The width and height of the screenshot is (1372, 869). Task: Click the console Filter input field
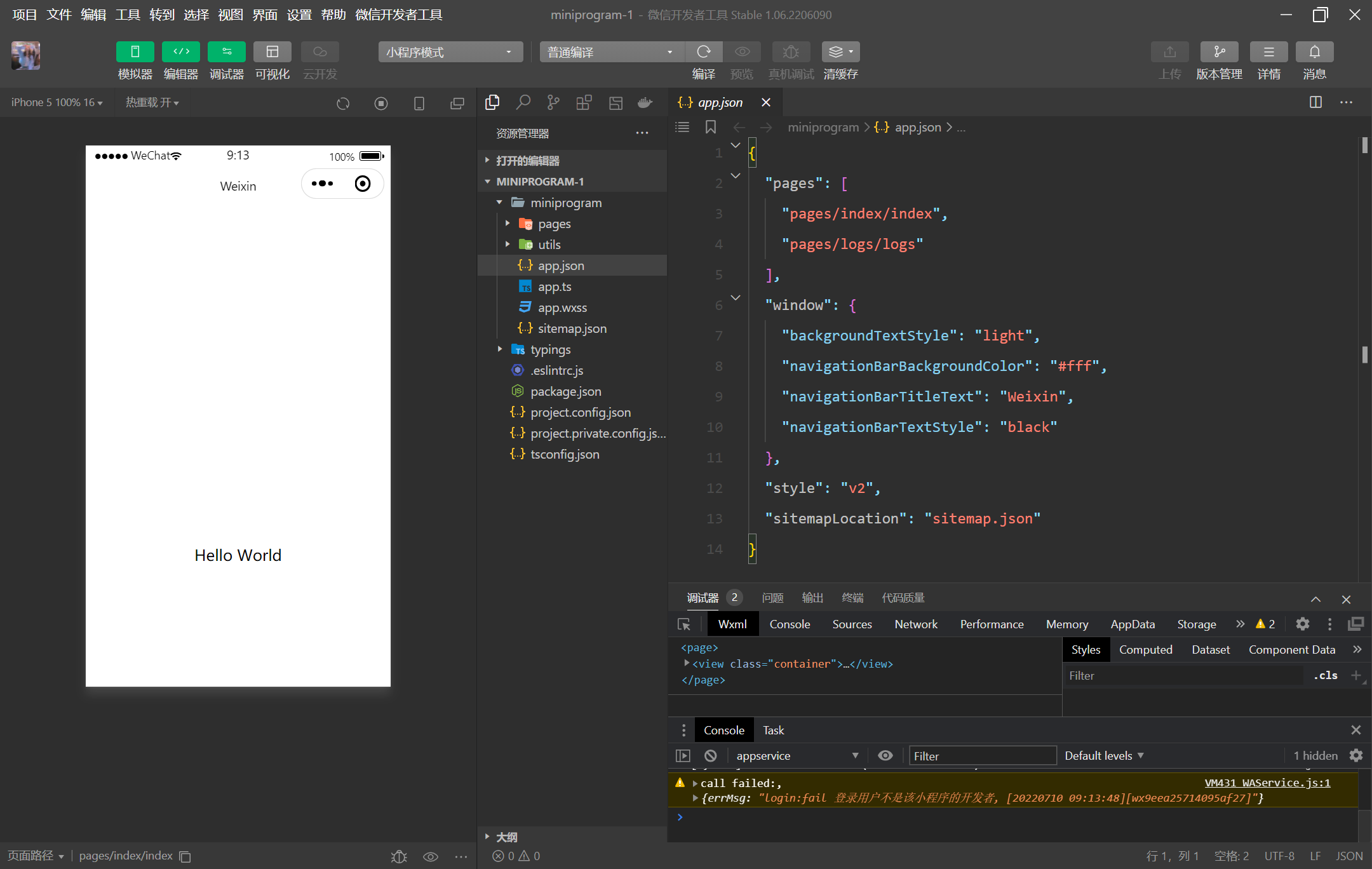click(983, 756)
